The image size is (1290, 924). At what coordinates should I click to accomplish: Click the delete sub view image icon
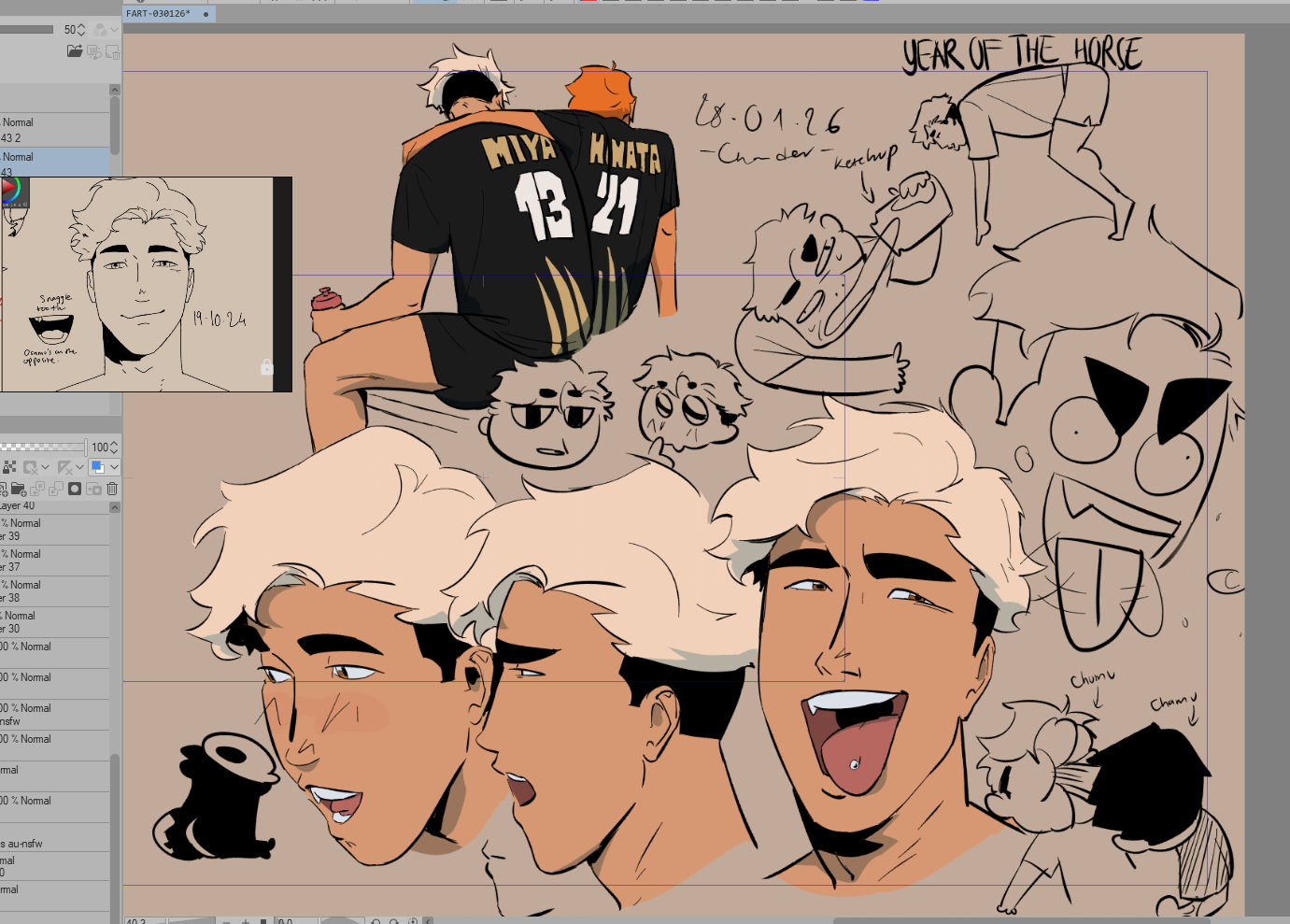pyautogui.click(x=112, y=51)
